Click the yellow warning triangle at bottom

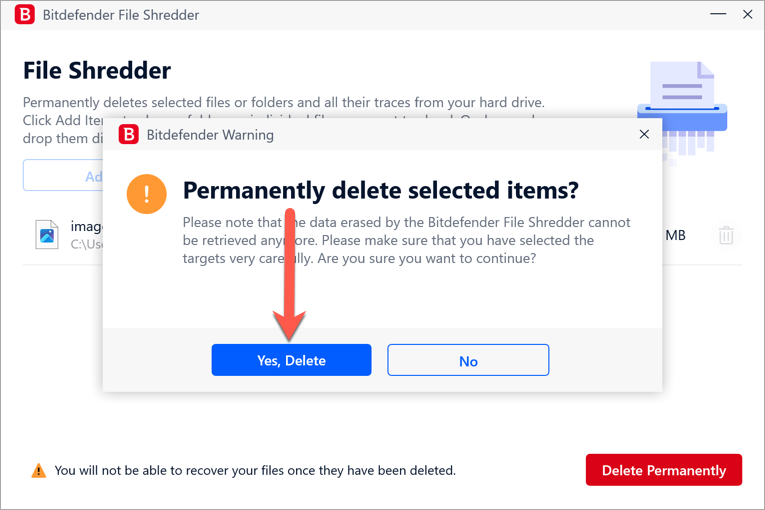pyautogui.click(x=39, y=470)
